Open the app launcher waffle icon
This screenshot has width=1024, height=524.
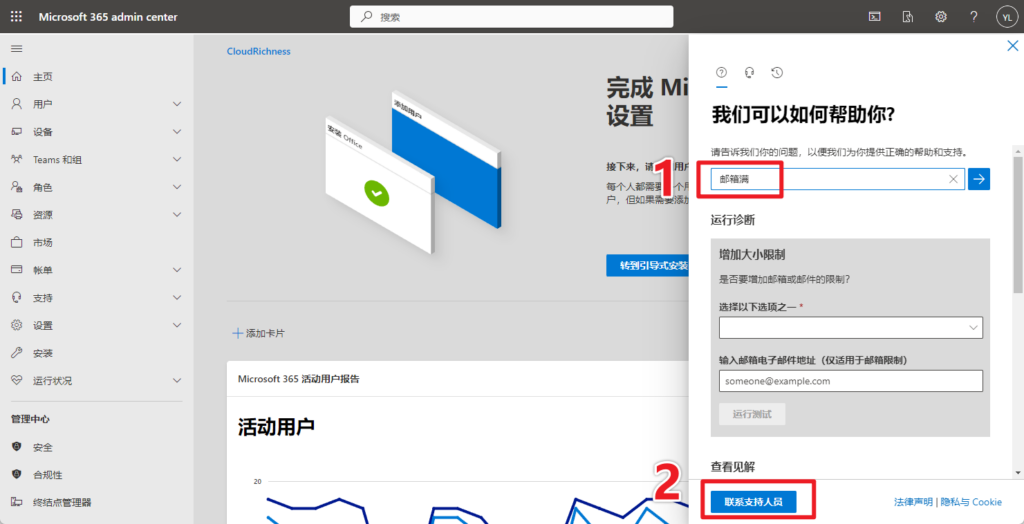16,17
